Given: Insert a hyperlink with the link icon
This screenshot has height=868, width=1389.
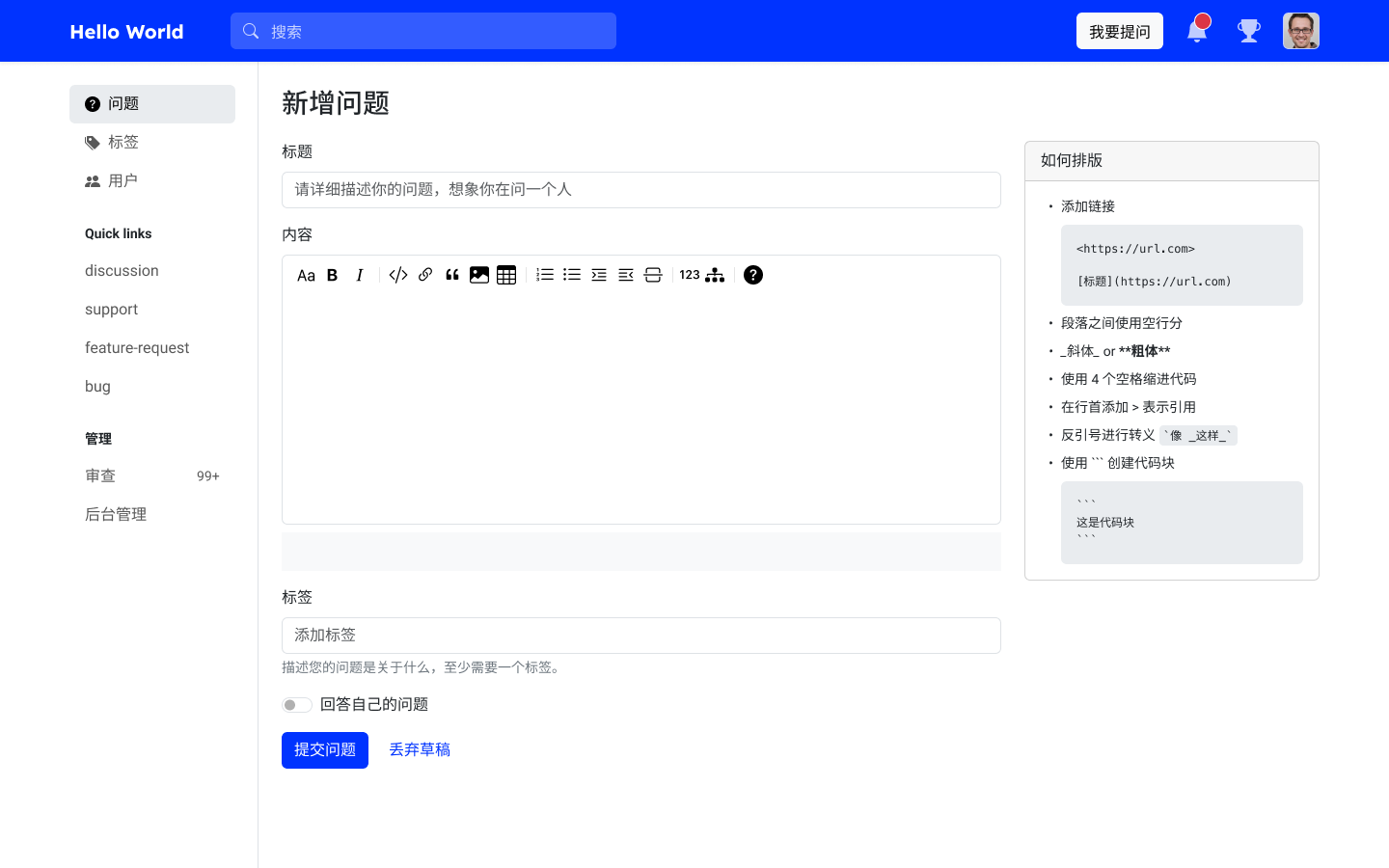Looking at the screenshot, I should point(425,275).
